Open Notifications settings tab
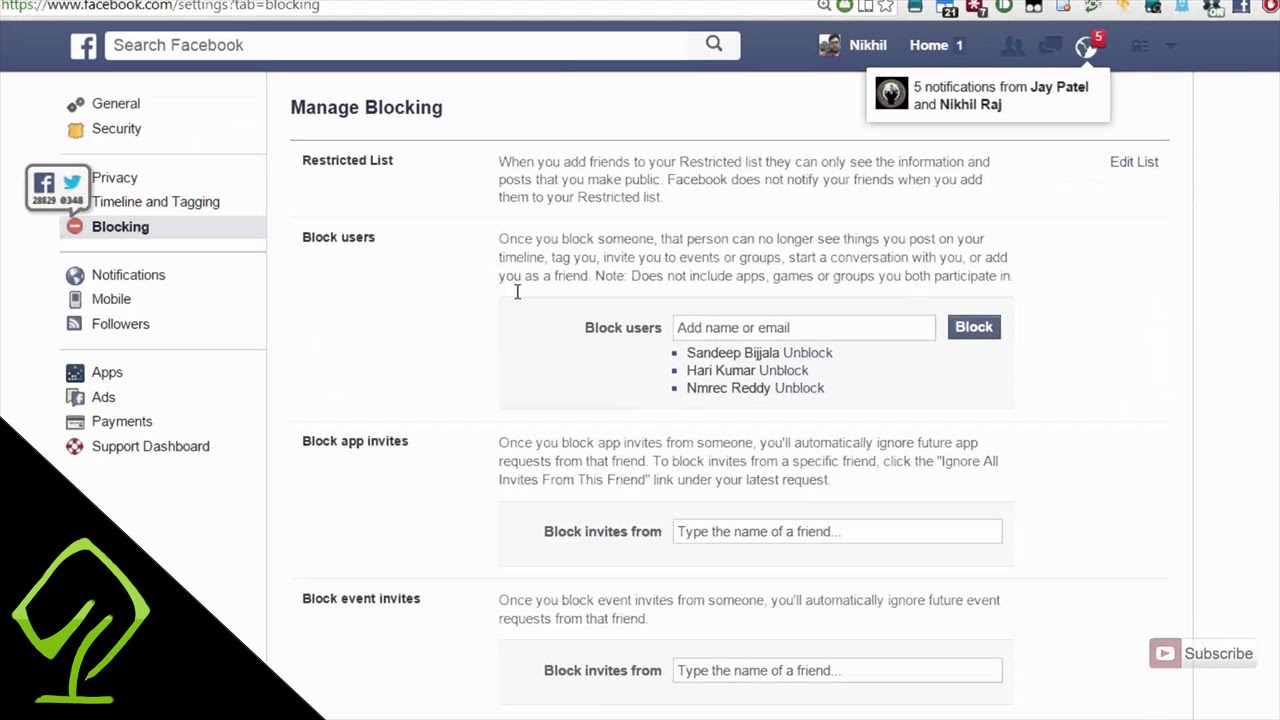Screen dimensions: 1280x720 (128, 275)
